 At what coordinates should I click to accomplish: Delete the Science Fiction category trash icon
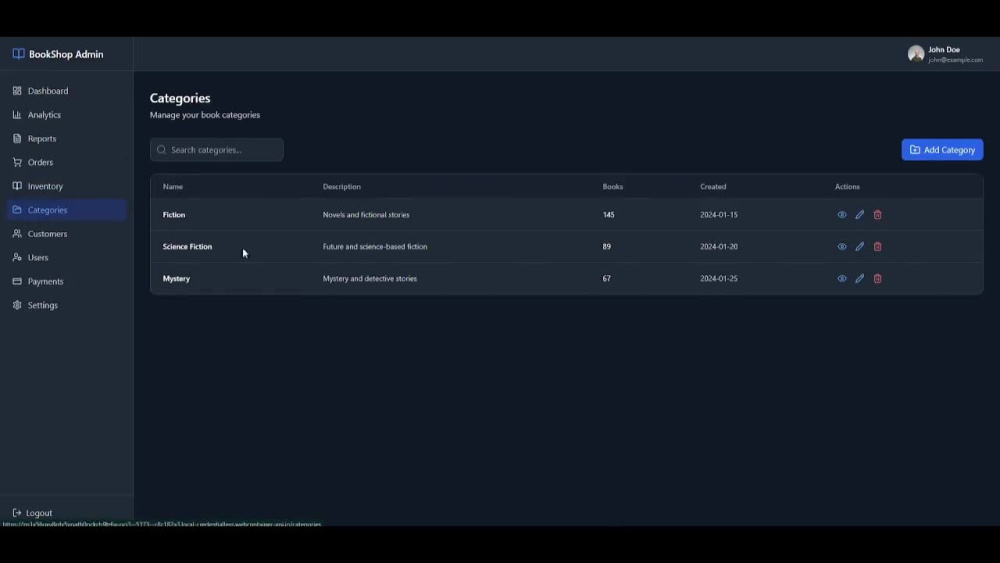878,247
